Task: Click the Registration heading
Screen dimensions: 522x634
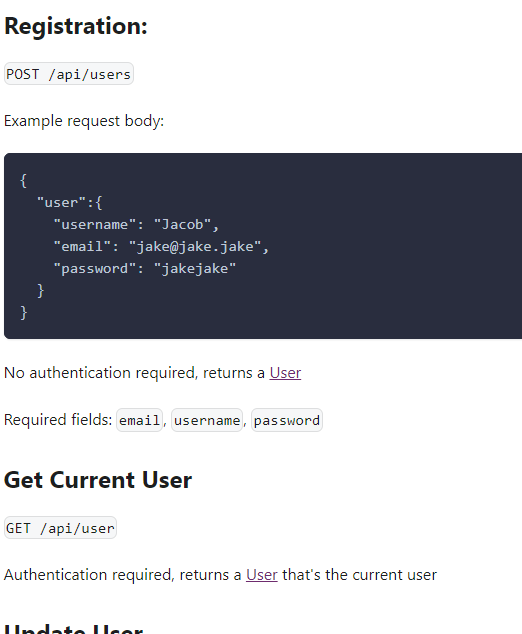Action: click(76, 27)
